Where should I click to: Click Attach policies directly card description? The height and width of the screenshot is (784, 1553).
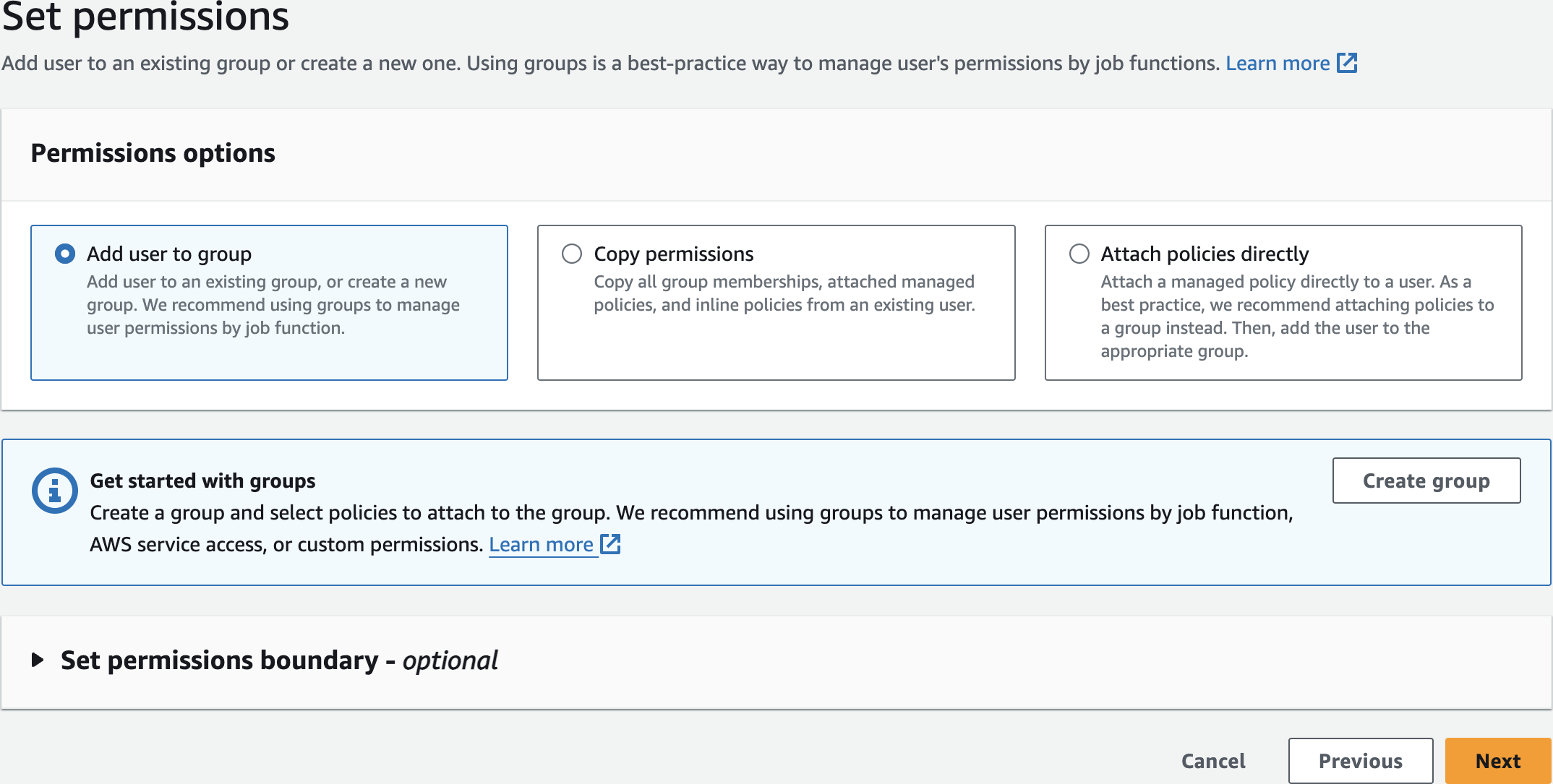click(x=1296, y=316)
